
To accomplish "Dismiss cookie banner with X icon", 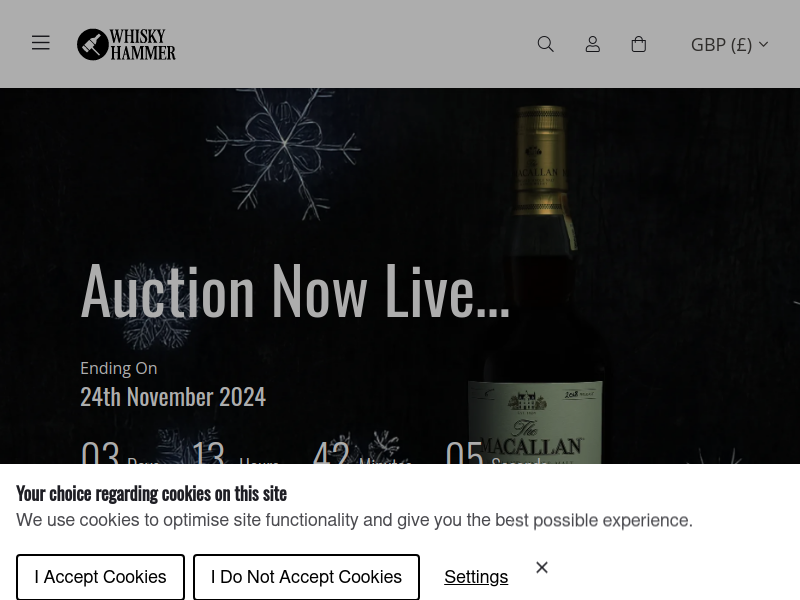I will coord(542,567).
